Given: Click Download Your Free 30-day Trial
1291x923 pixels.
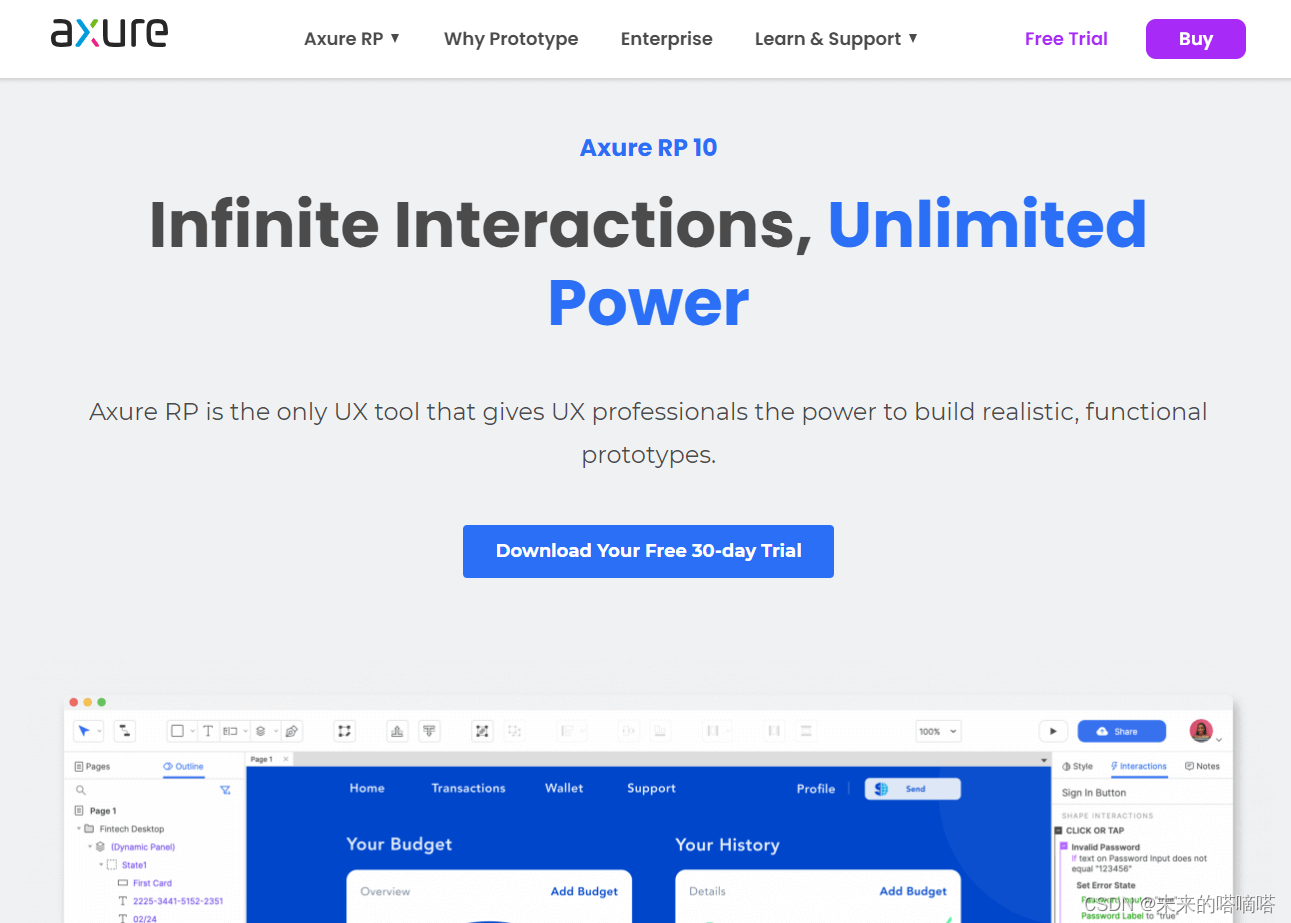Looking at the screenshot, I should [648, 551].
